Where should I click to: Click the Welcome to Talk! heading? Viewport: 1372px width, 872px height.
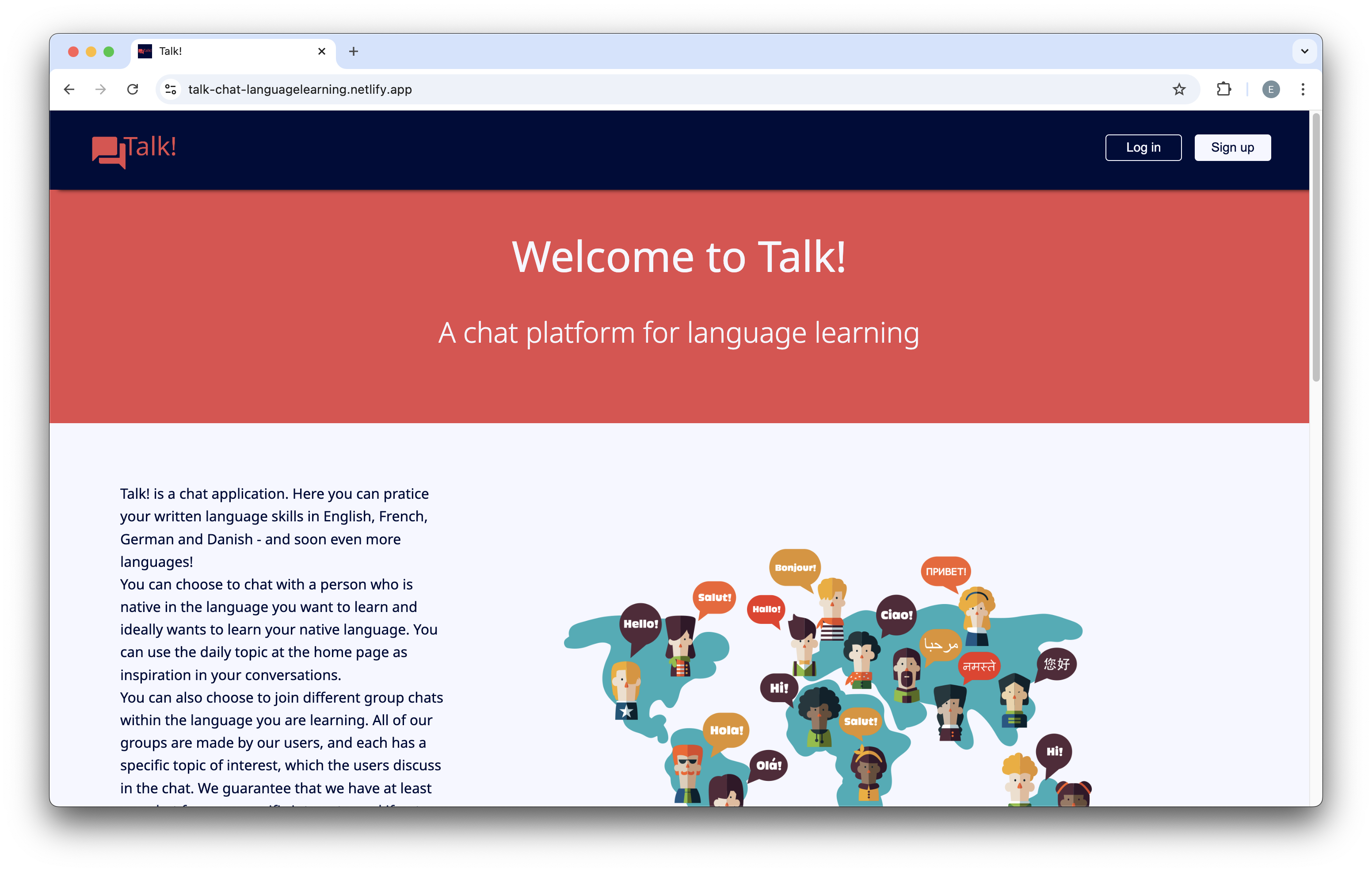point(678,256)
